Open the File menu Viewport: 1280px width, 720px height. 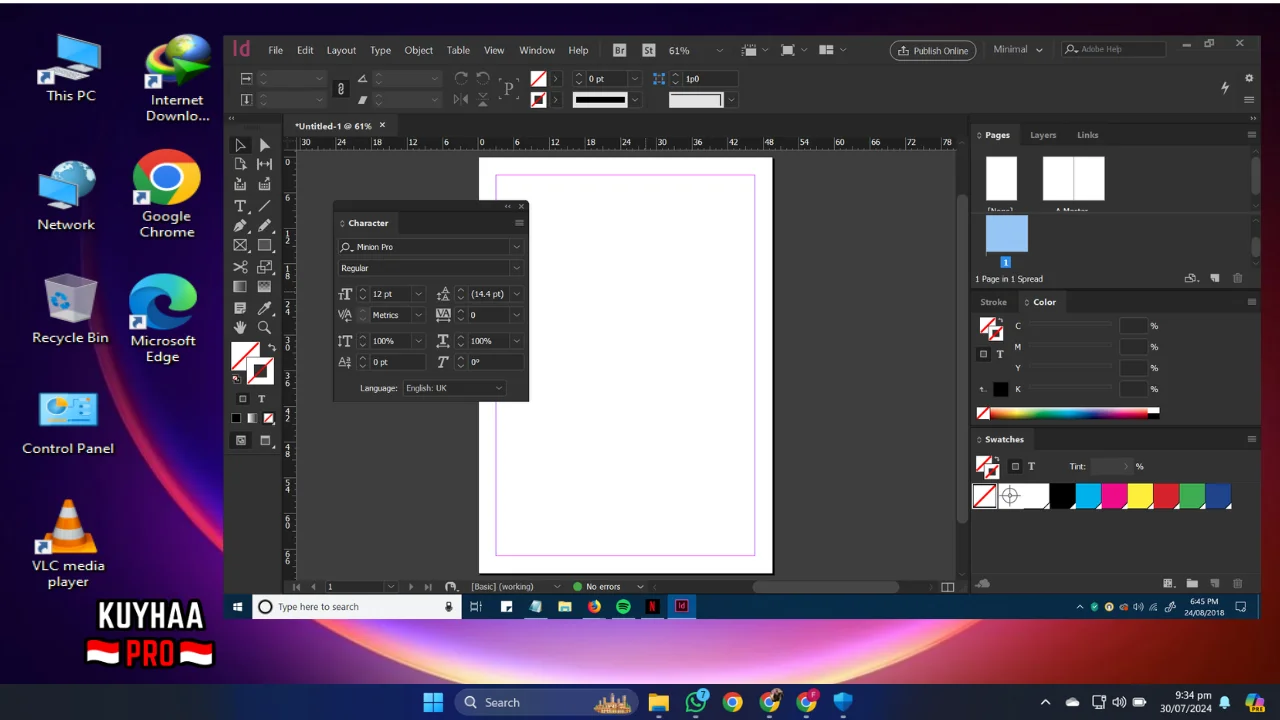275,50
